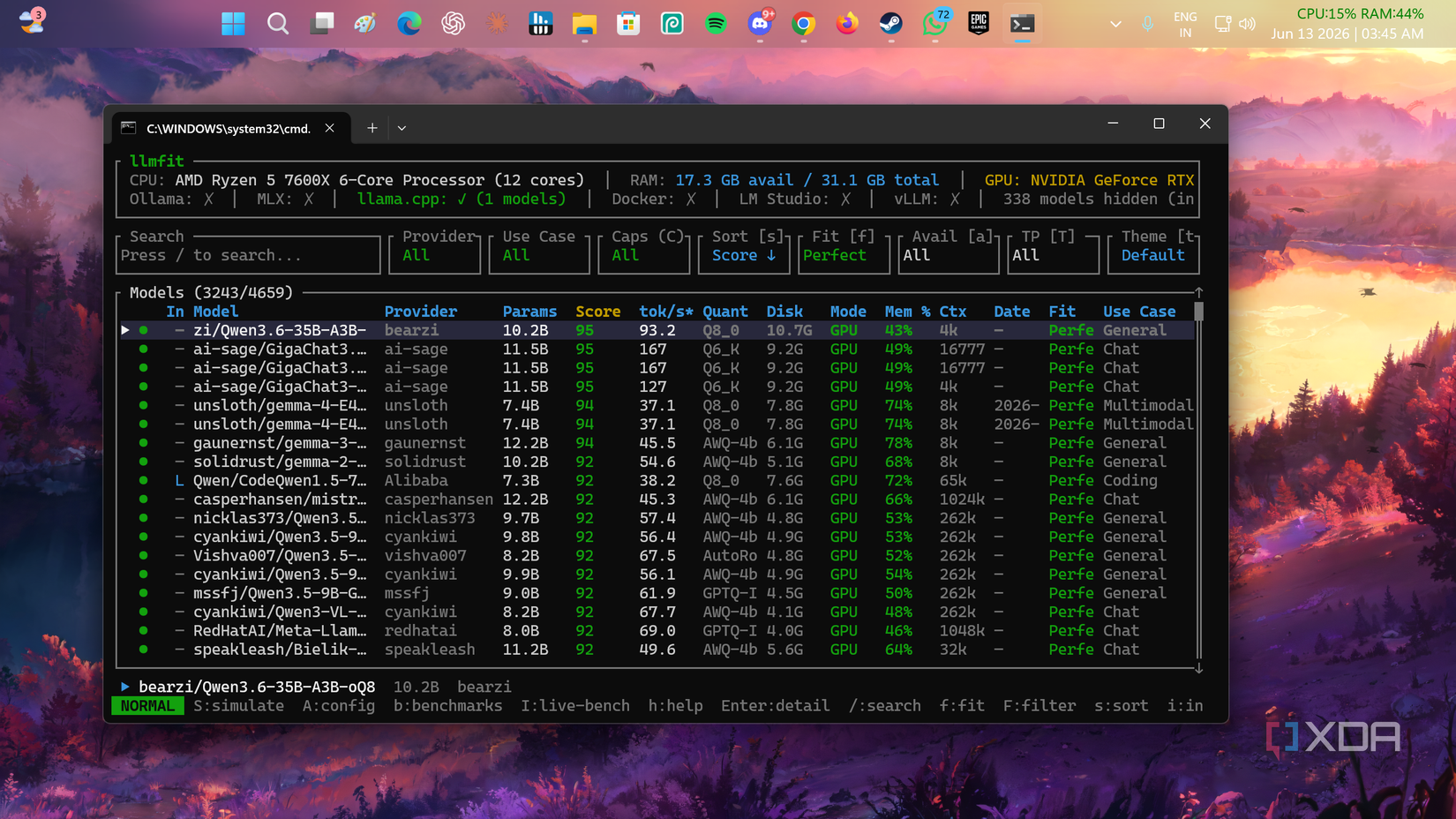
Task: Select the speakleash/Bielik row
Action: tap(657, 650)
